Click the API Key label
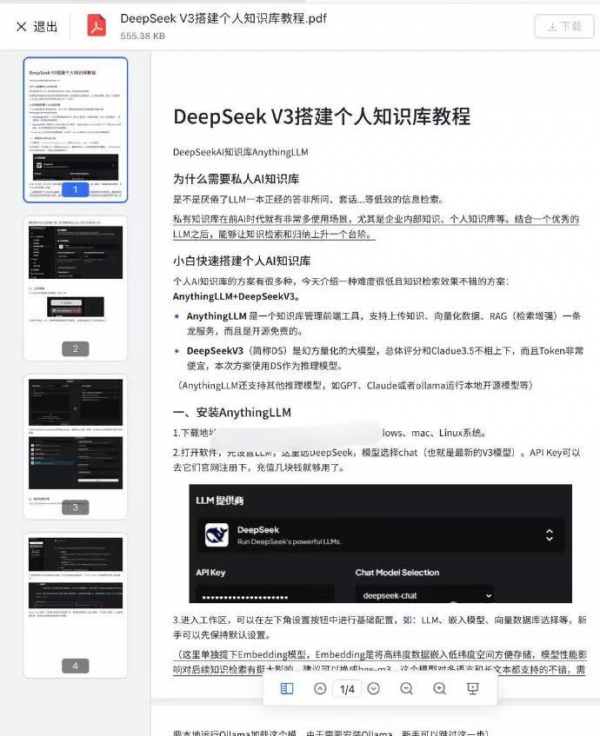Image resolution: width=600 pixels, height=736 pixels. (x=211, y=573)
